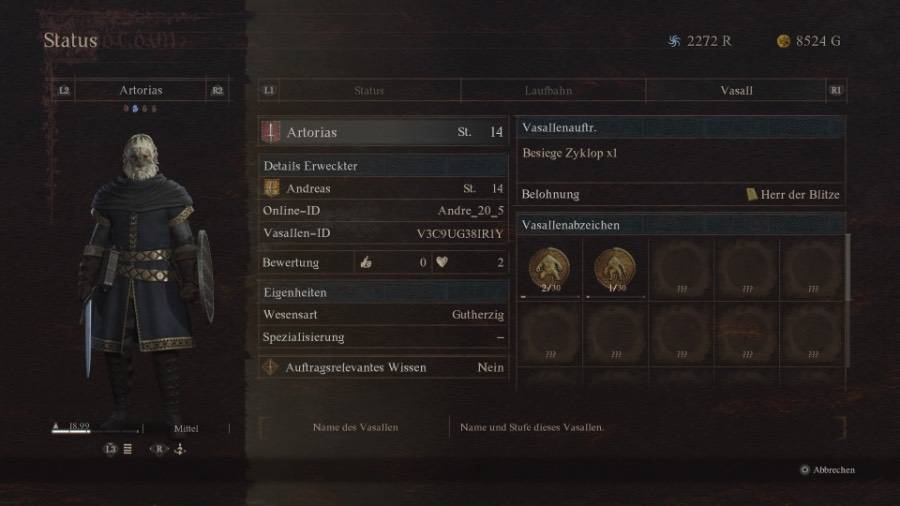Open the Laufbahn tab

pos(548,91)
